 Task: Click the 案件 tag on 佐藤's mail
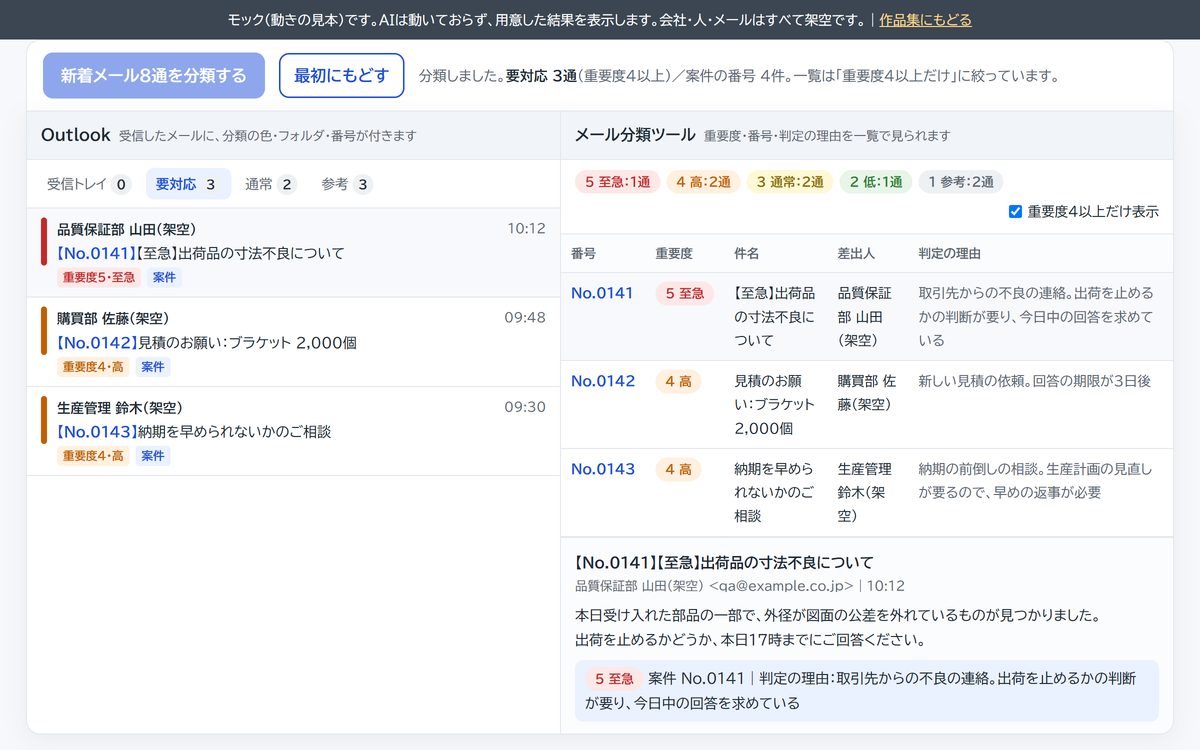(153, 367)
